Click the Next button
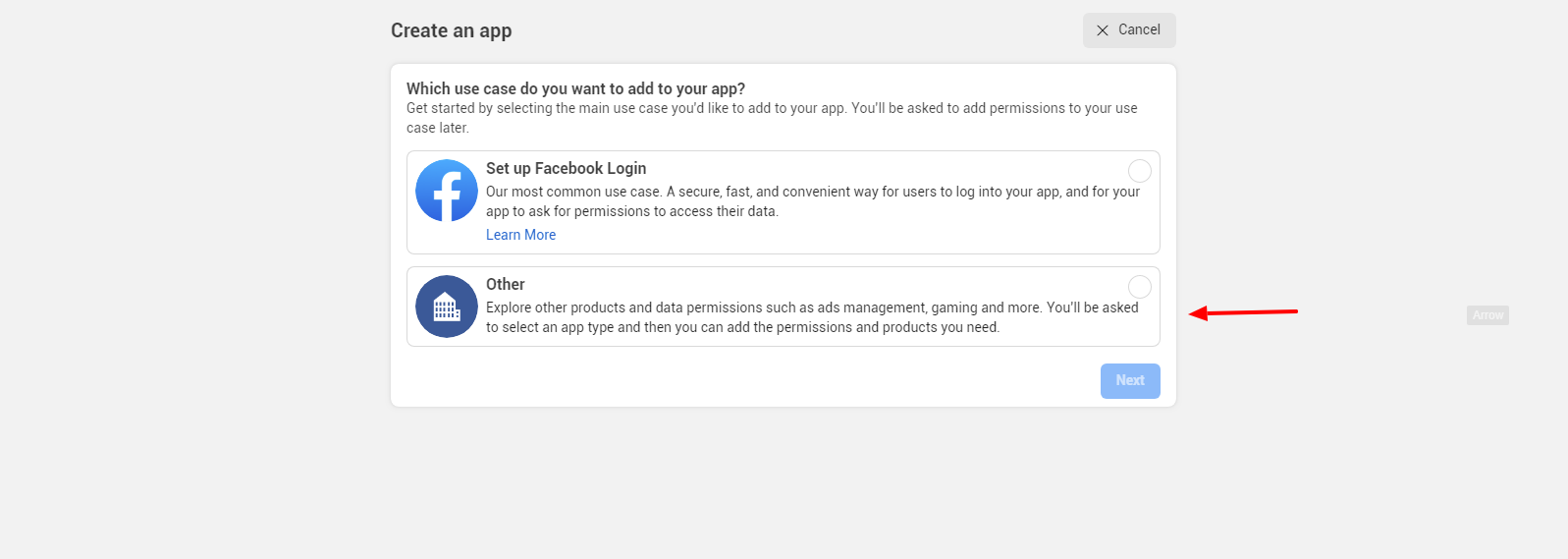This screenshot has width=1568, height=559. (x=1130, y=381)
